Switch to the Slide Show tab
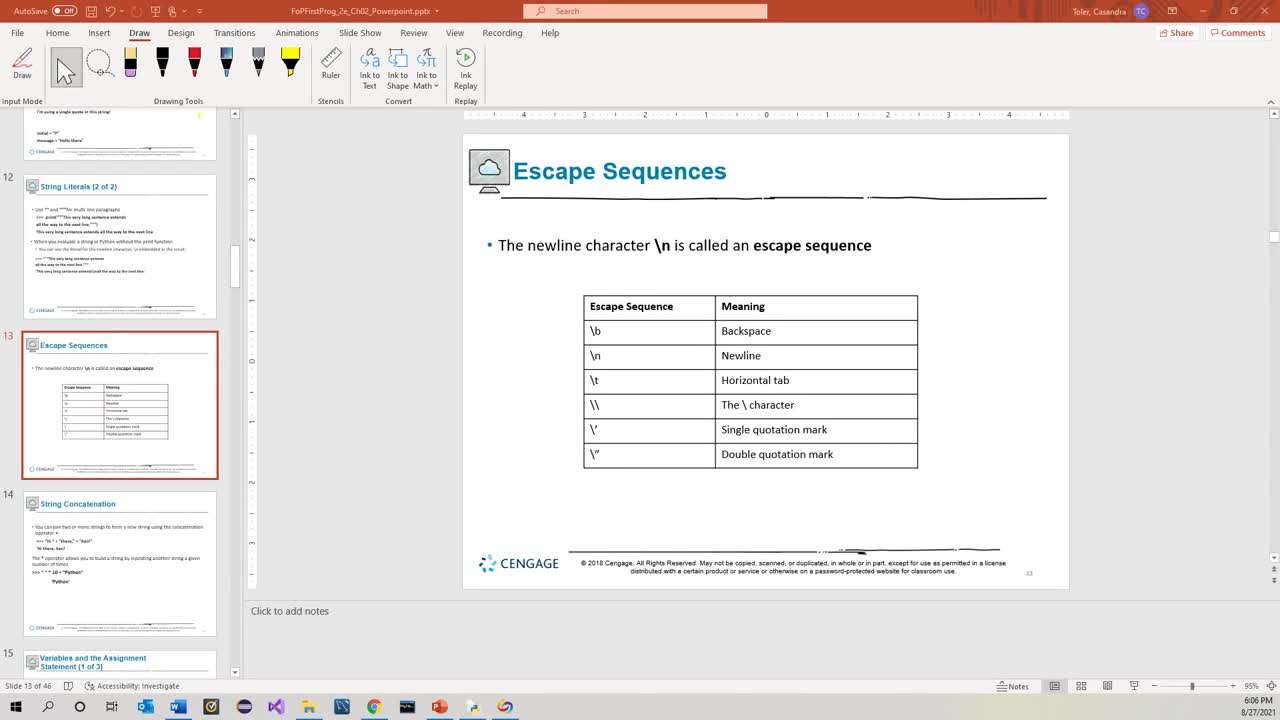 360,33
